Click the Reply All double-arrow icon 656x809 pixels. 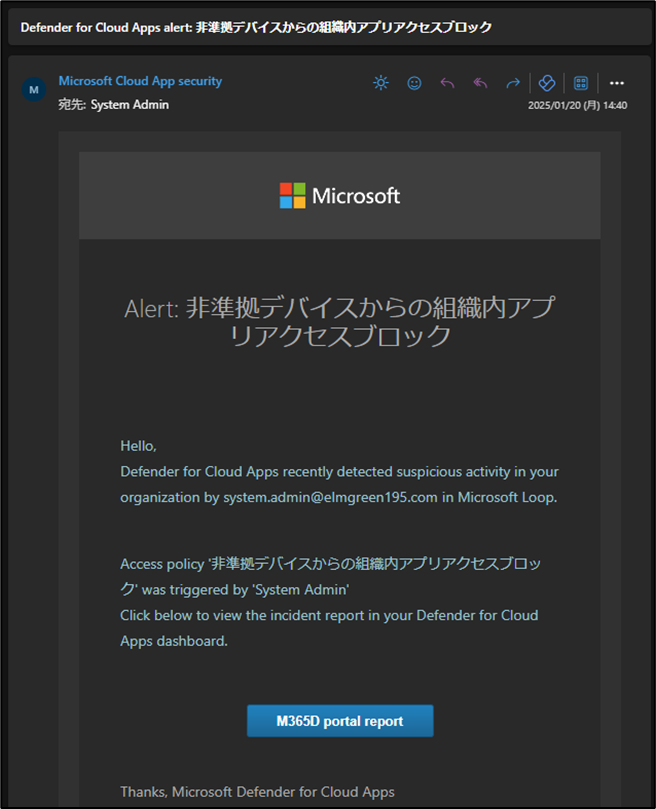coord(480,83)
